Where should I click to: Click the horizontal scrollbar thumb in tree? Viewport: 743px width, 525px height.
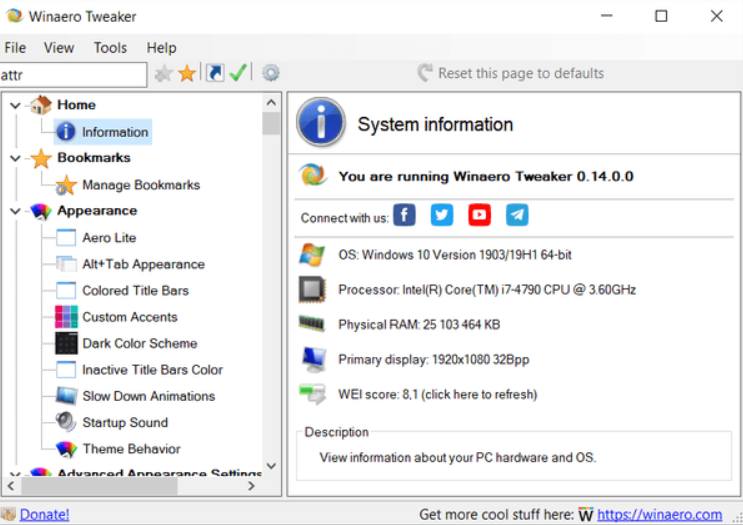coord(100,486)
